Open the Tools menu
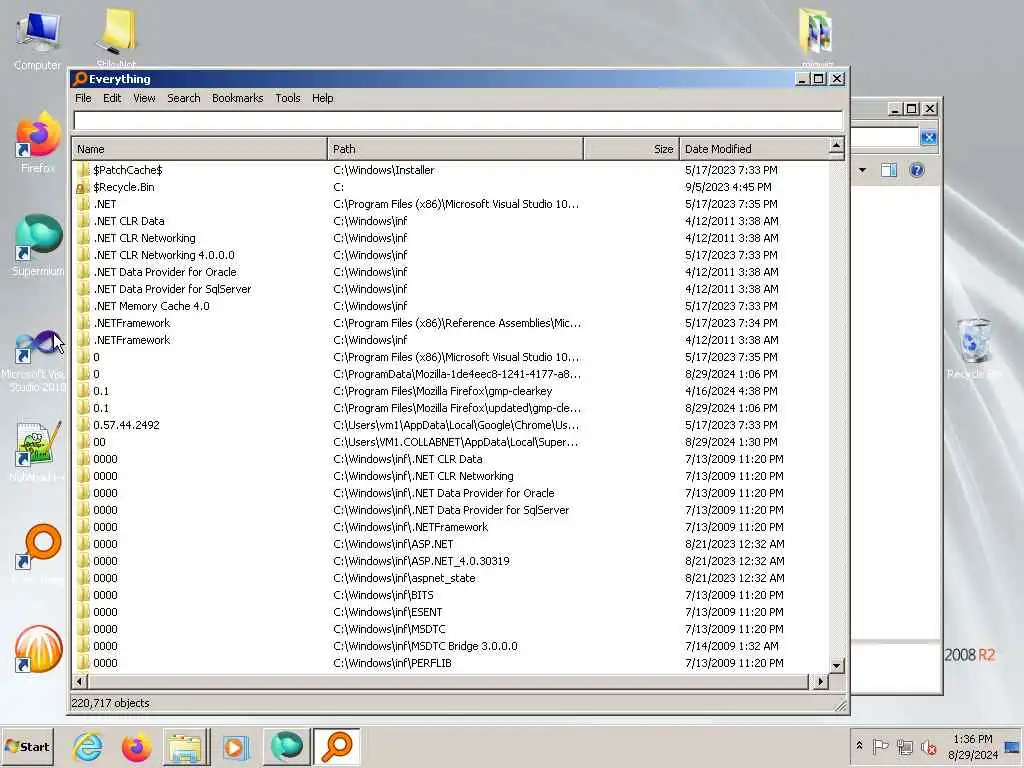Screen dimensions: 1024x768 coord(287,98)
